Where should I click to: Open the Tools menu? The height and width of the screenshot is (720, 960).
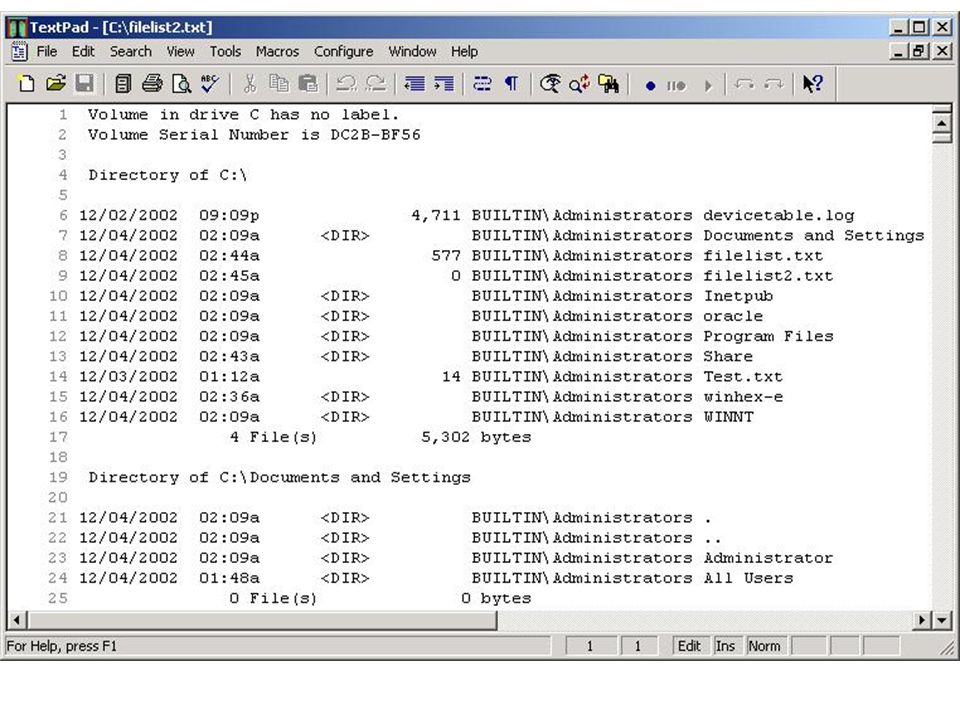click(x=225, y=51)
